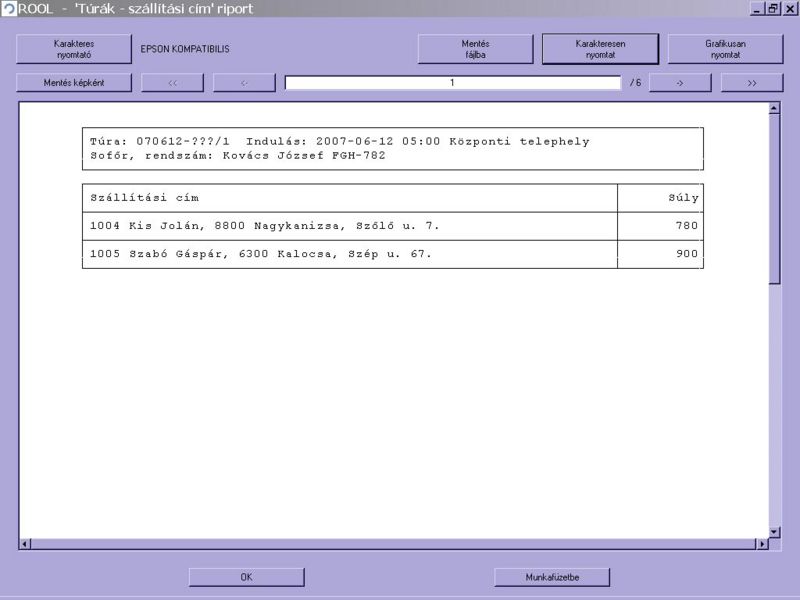Click the horizontal scrollbar right arrow
This screenshot has width=800, height=600.
[761, 544]
